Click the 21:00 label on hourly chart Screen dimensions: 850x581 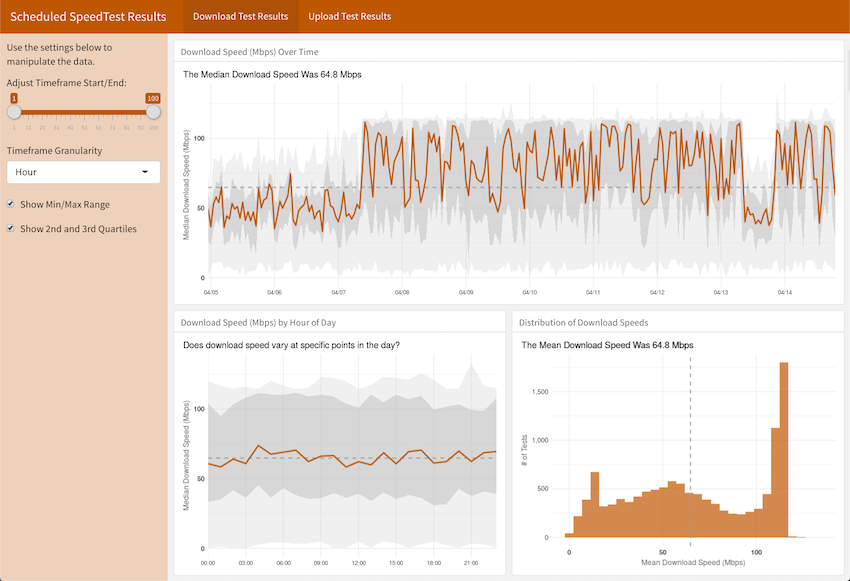point(471,563)
